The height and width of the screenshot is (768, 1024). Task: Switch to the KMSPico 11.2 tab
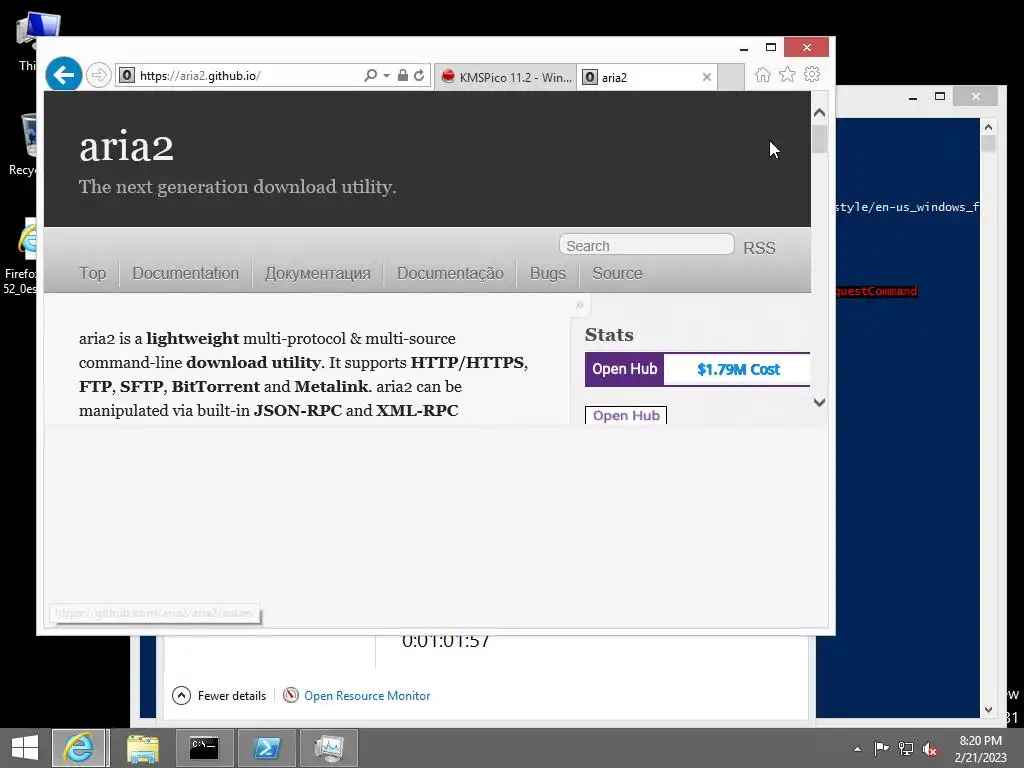506,77
